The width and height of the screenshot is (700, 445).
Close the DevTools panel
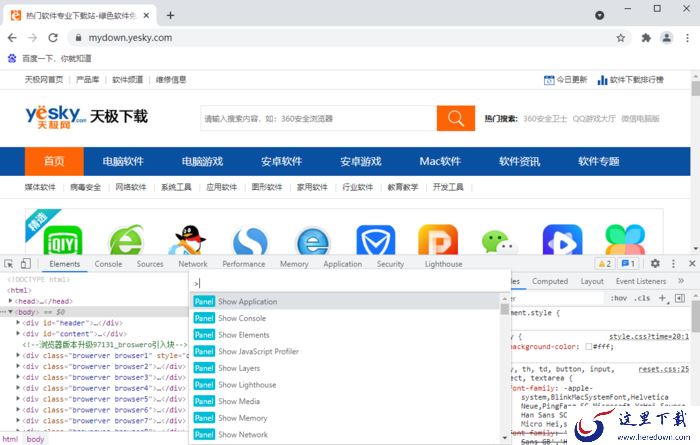tap(692, 264)
